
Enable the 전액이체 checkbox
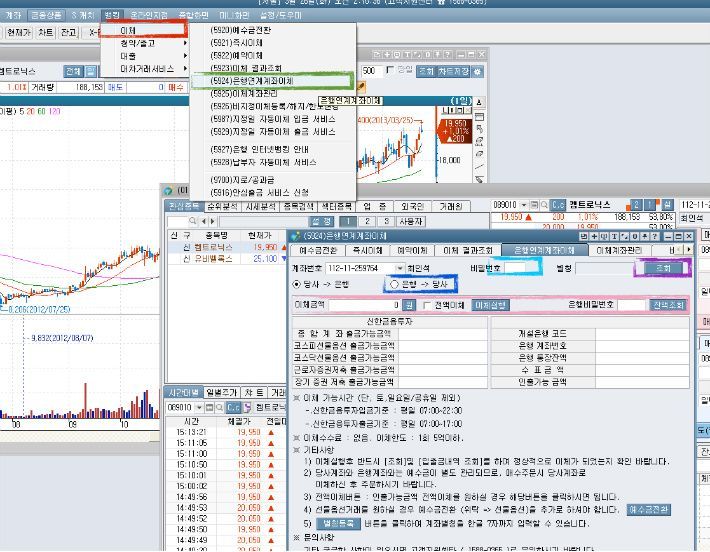pyautogui.click(x=427, y=305)
